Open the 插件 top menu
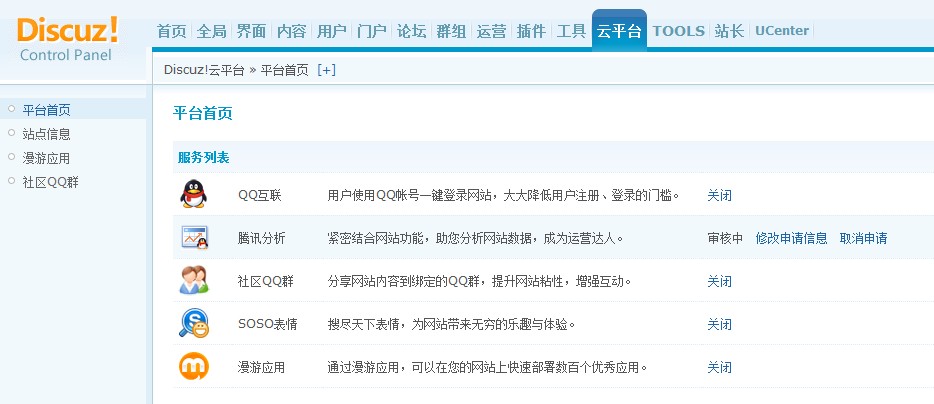 point(531,31)
